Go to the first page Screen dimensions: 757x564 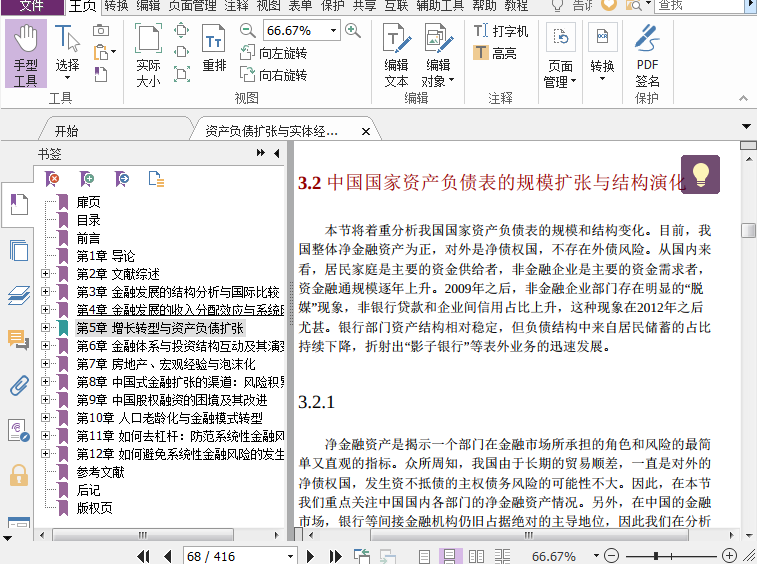click(x=143, y=556)
